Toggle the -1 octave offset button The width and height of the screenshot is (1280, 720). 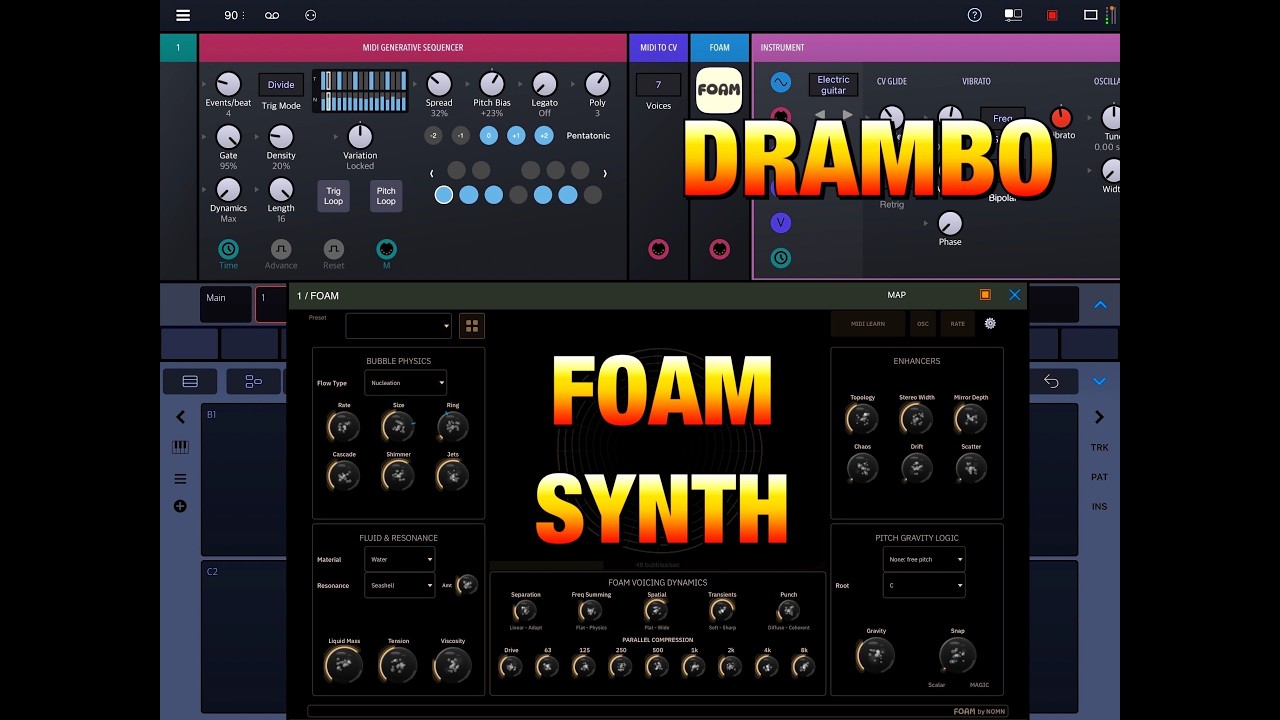click(x=461, y=136)
